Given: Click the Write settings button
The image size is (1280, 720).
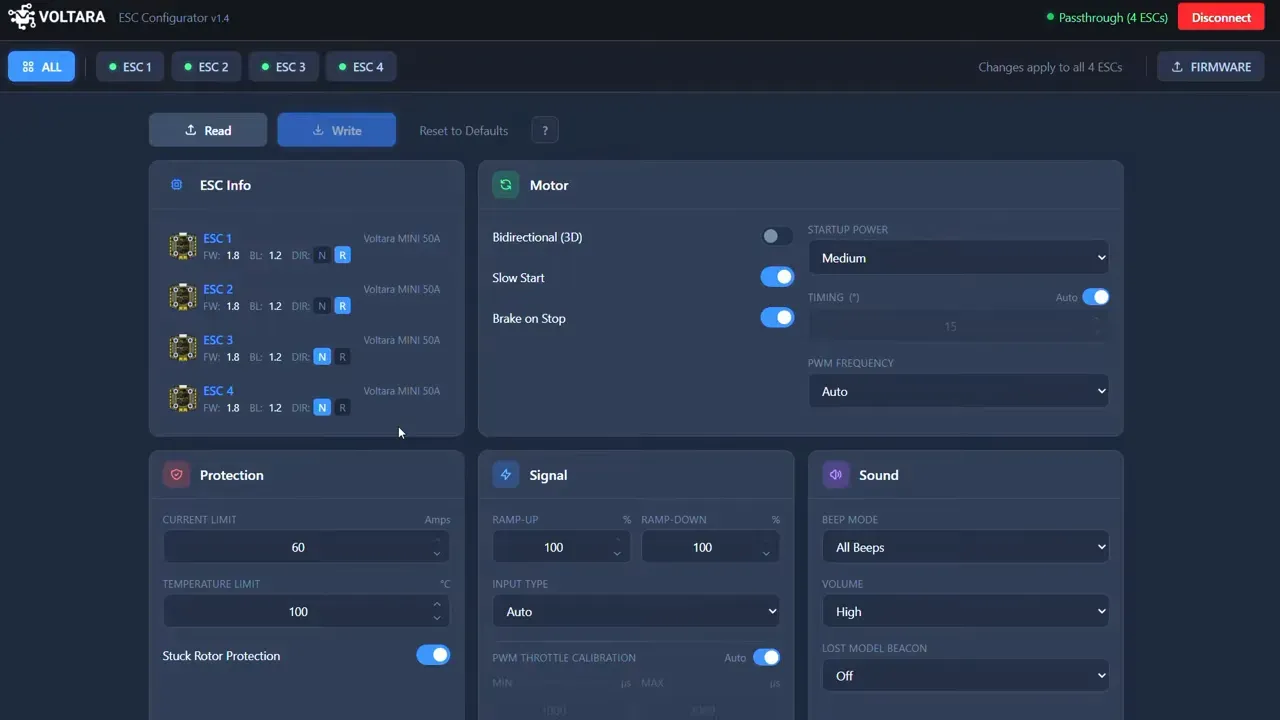Looking at the screenshot, I should [x=337, y=130].
